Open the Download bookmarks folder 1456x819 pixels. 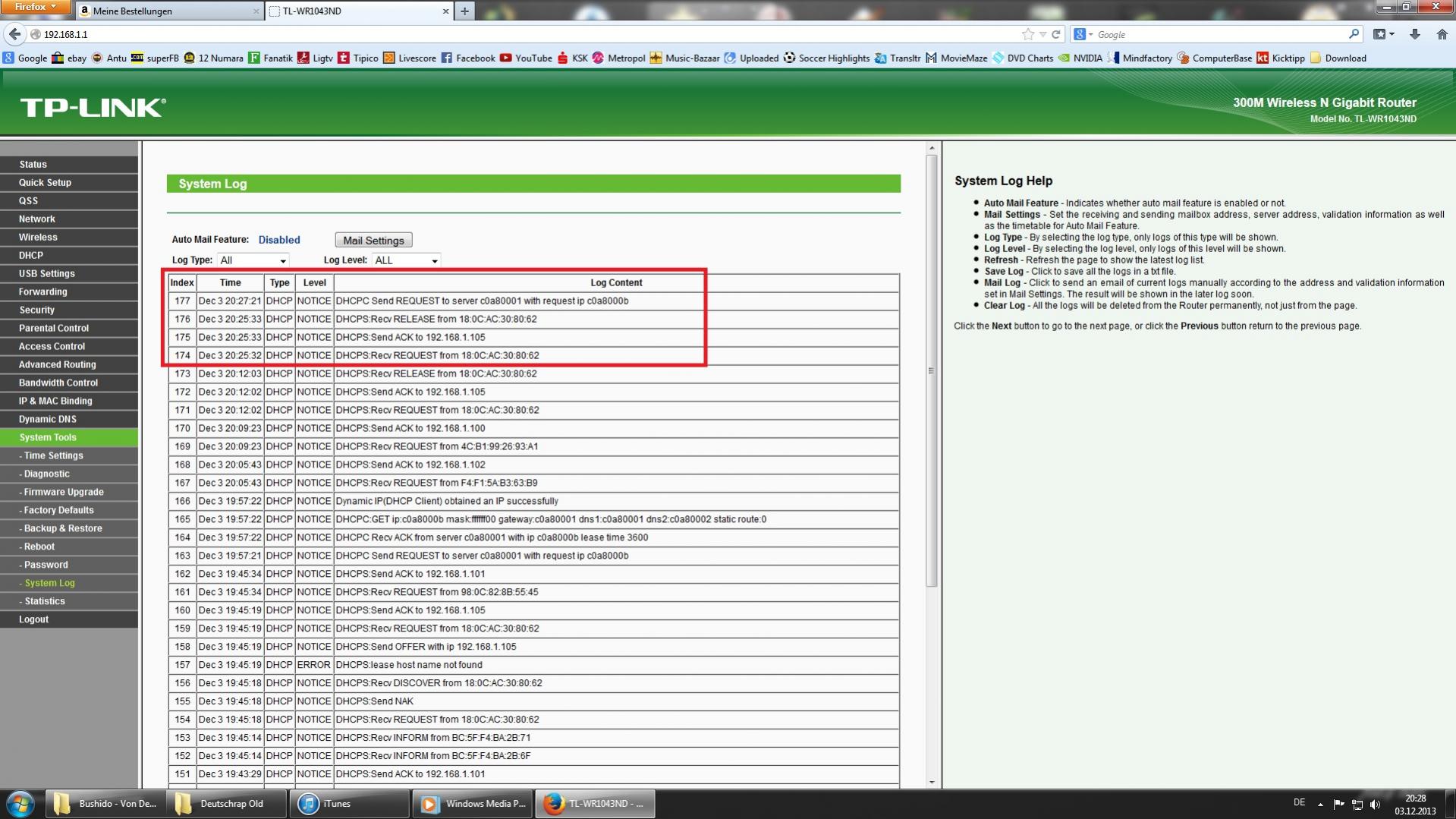1338,58
